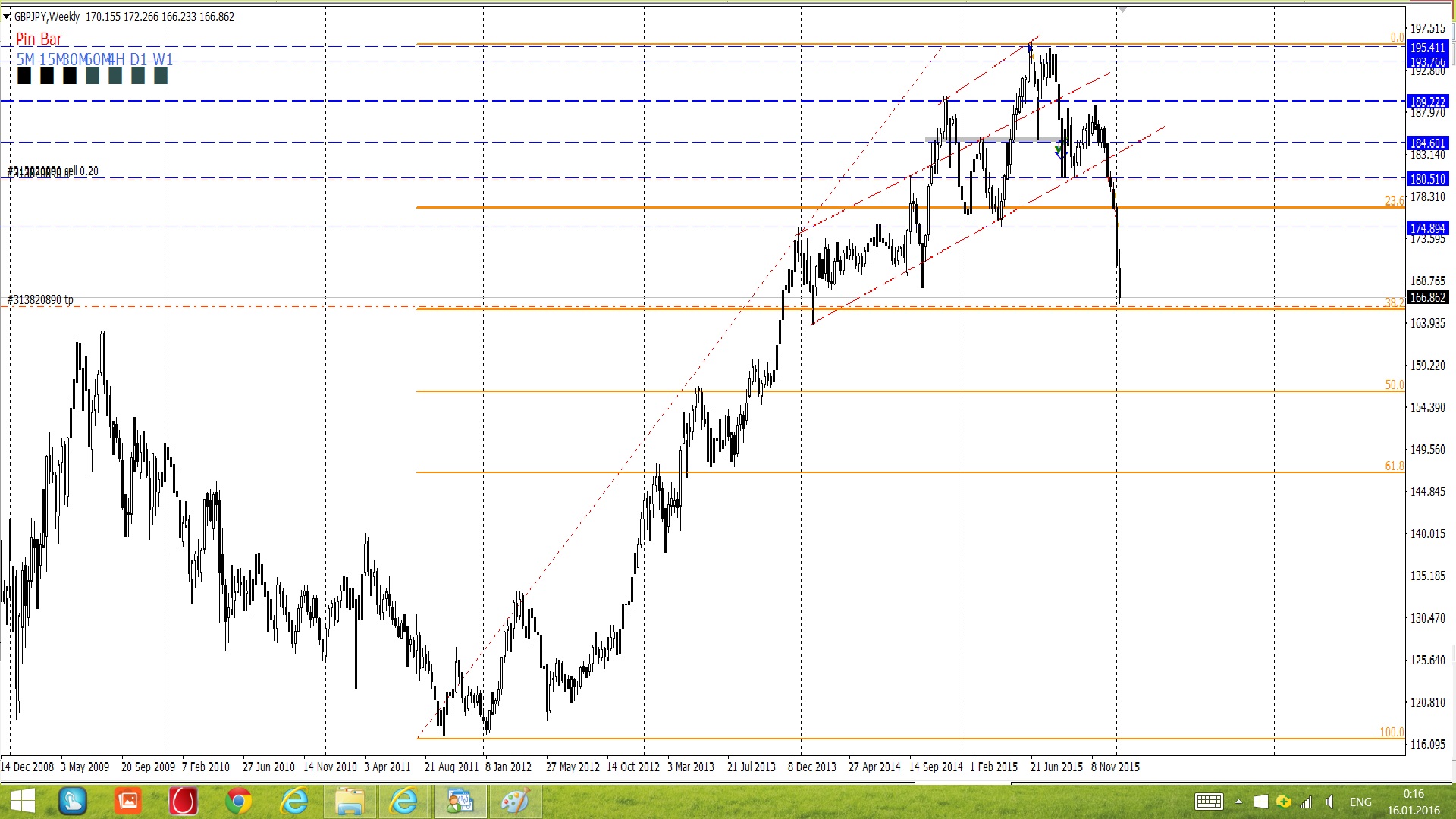The width and height of the screenshot is (1456, 819).
Task: Select the GBPJPY,Weekly chart title text
Action: [47, 17]
